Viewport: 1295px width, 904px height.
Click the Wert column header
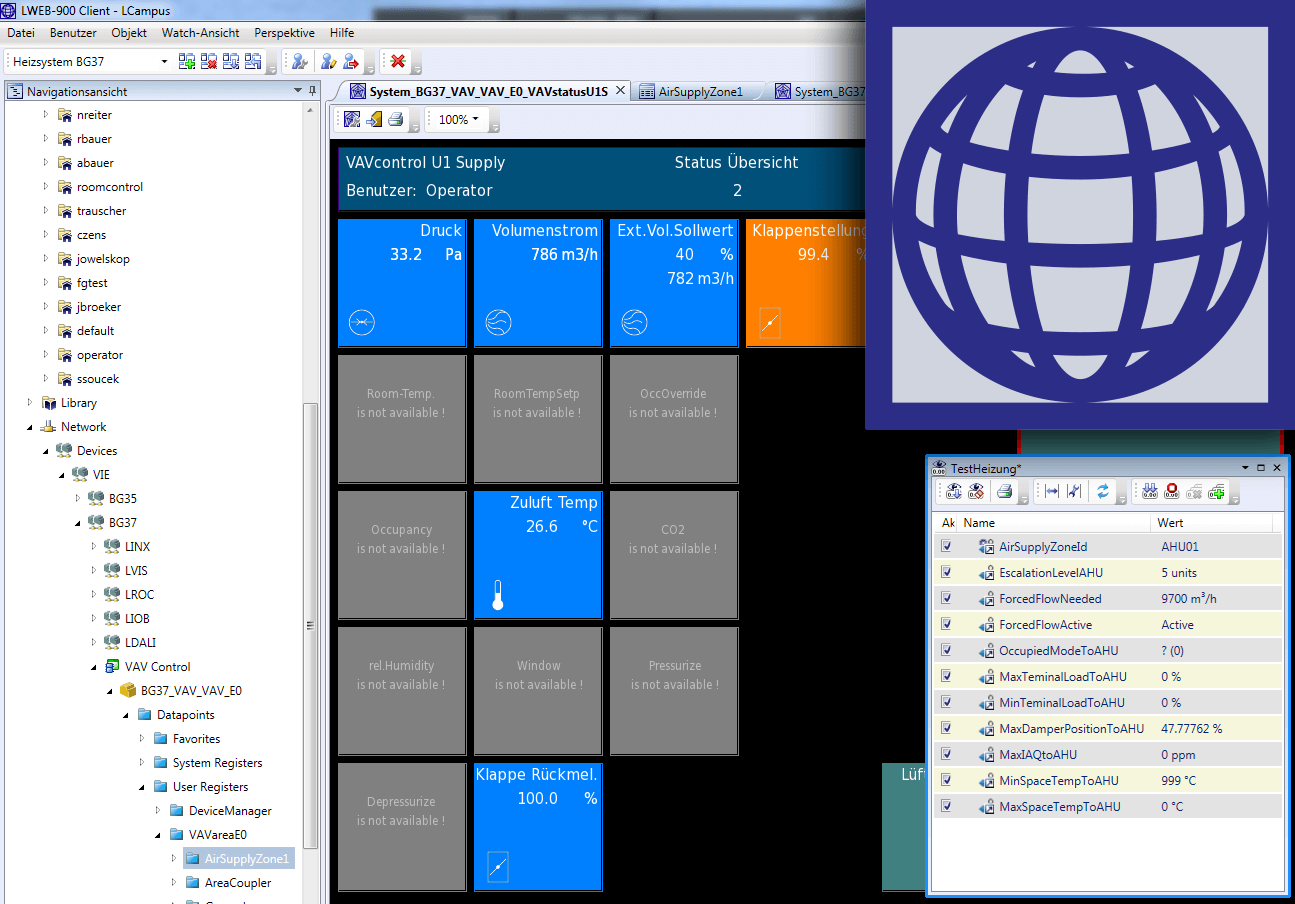(1212, 523)
